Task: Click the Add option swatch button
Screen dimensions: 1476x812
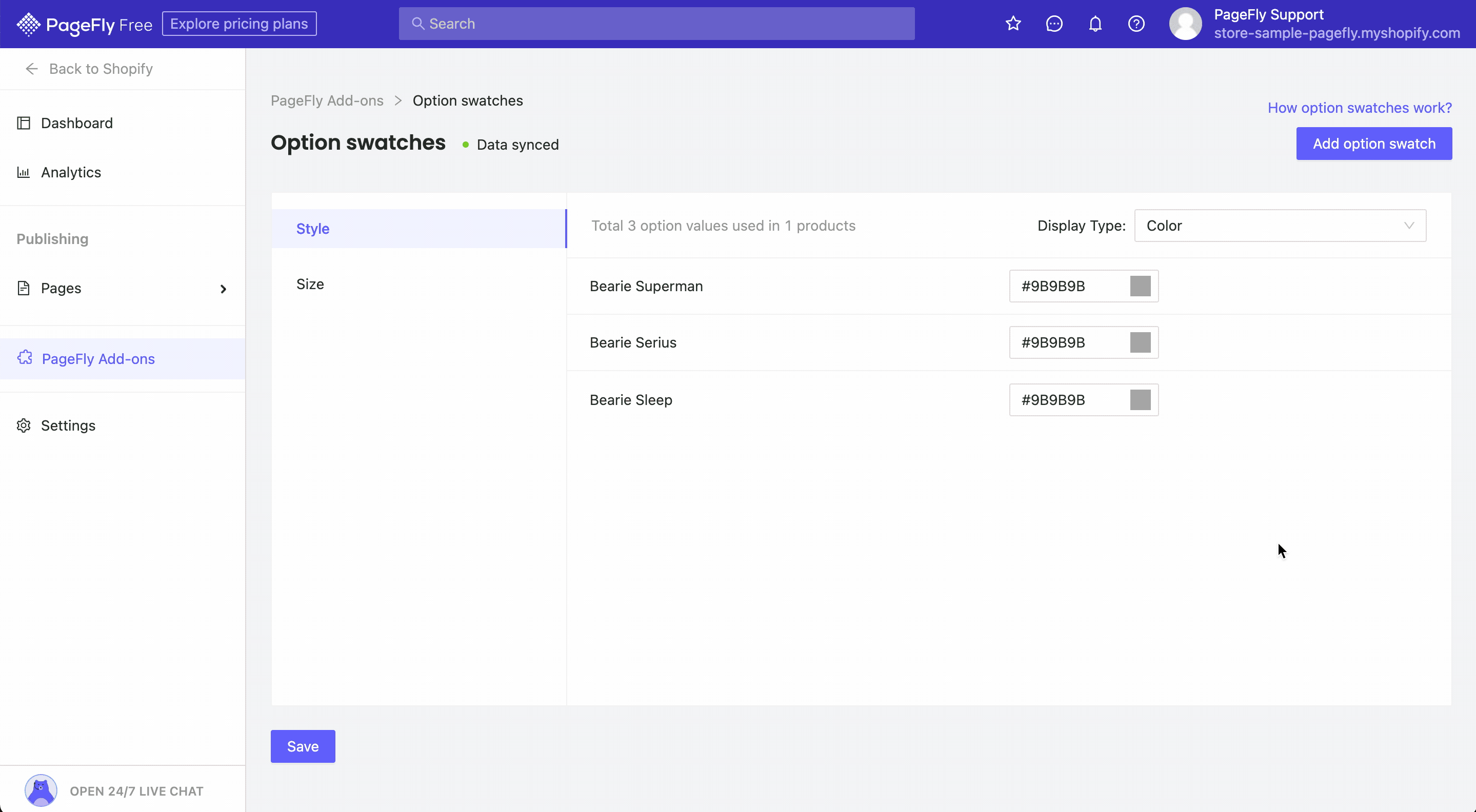Action: [1374, 143]
